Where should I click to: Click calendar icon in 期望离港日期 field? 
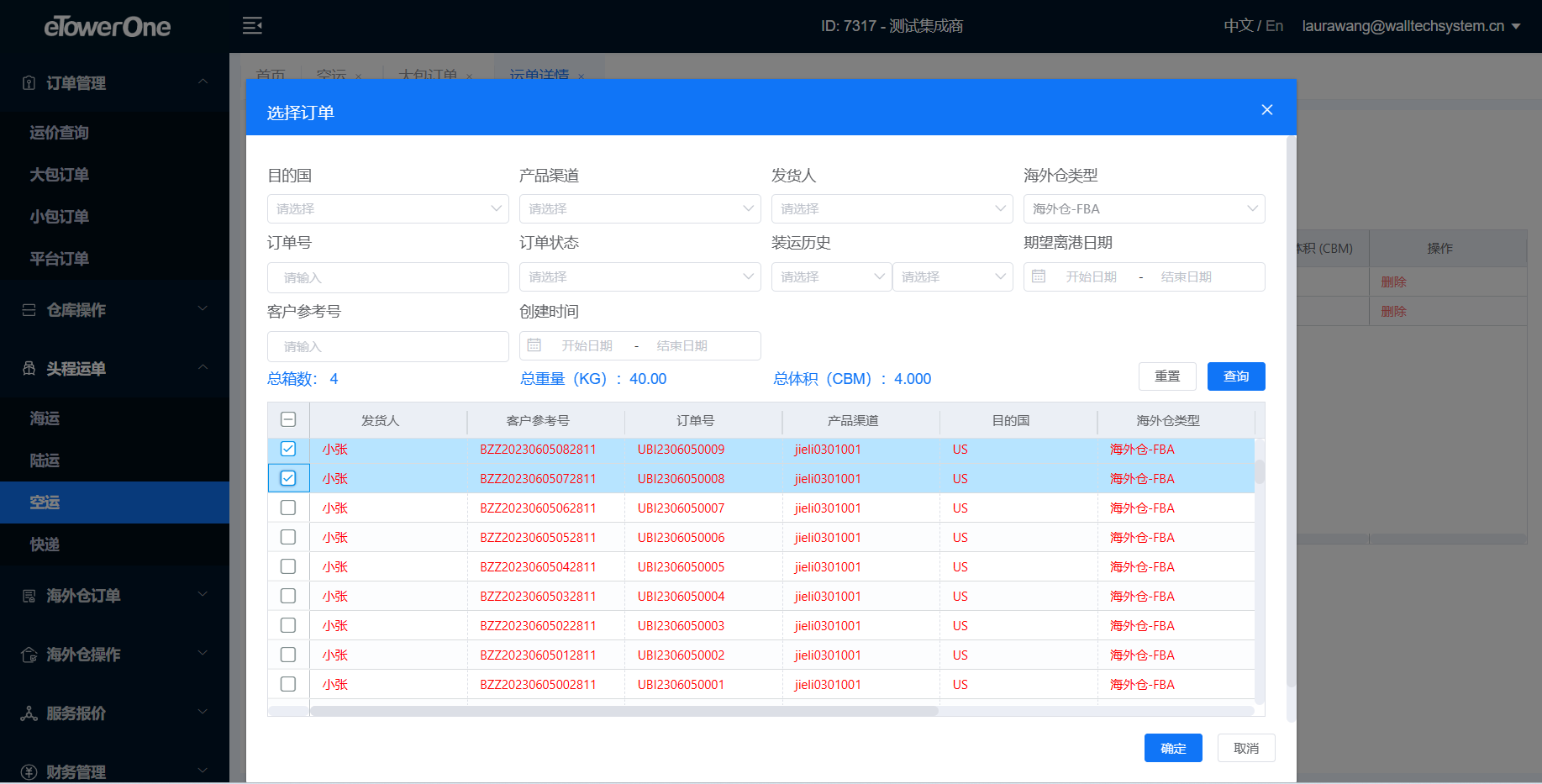click(x=1039, y=276)
